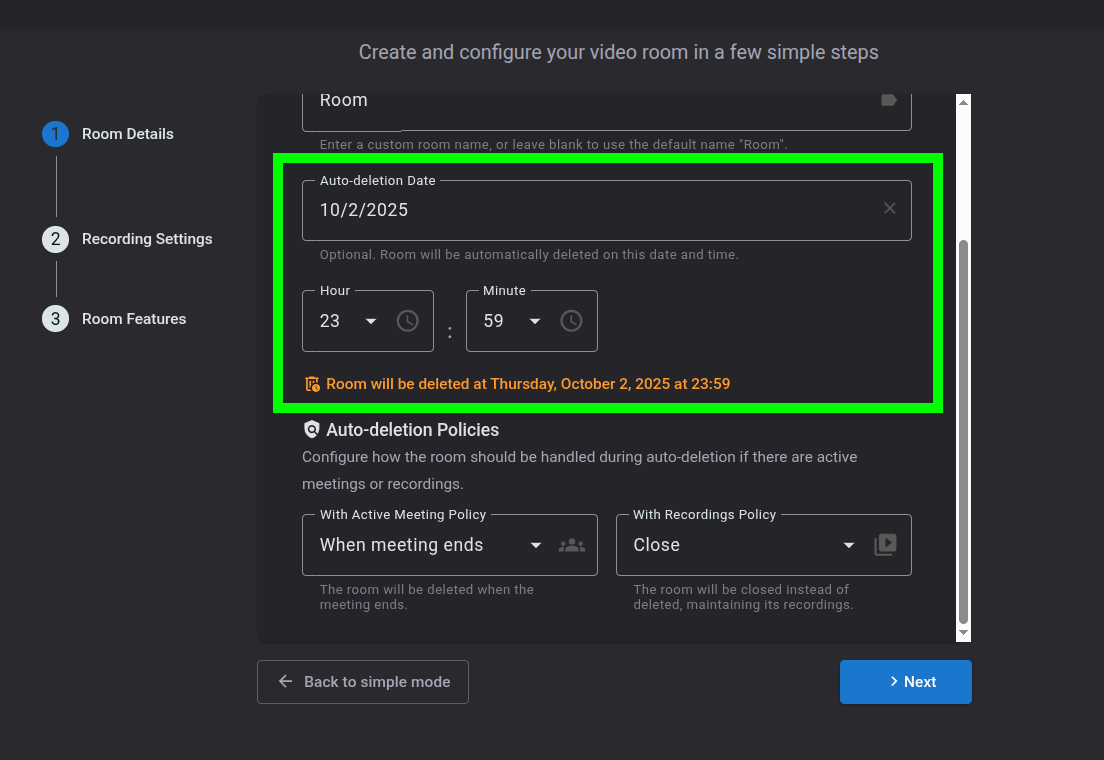Click the scrollbar down arrow in the form panel
The width and height of the screenshot is (1104, 760).
(963, 634)
